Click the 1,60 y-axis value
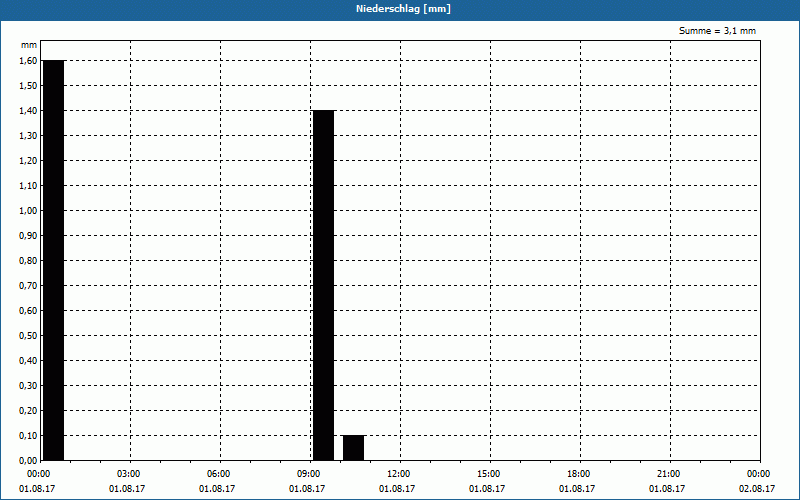 click(x=28, y=60)
